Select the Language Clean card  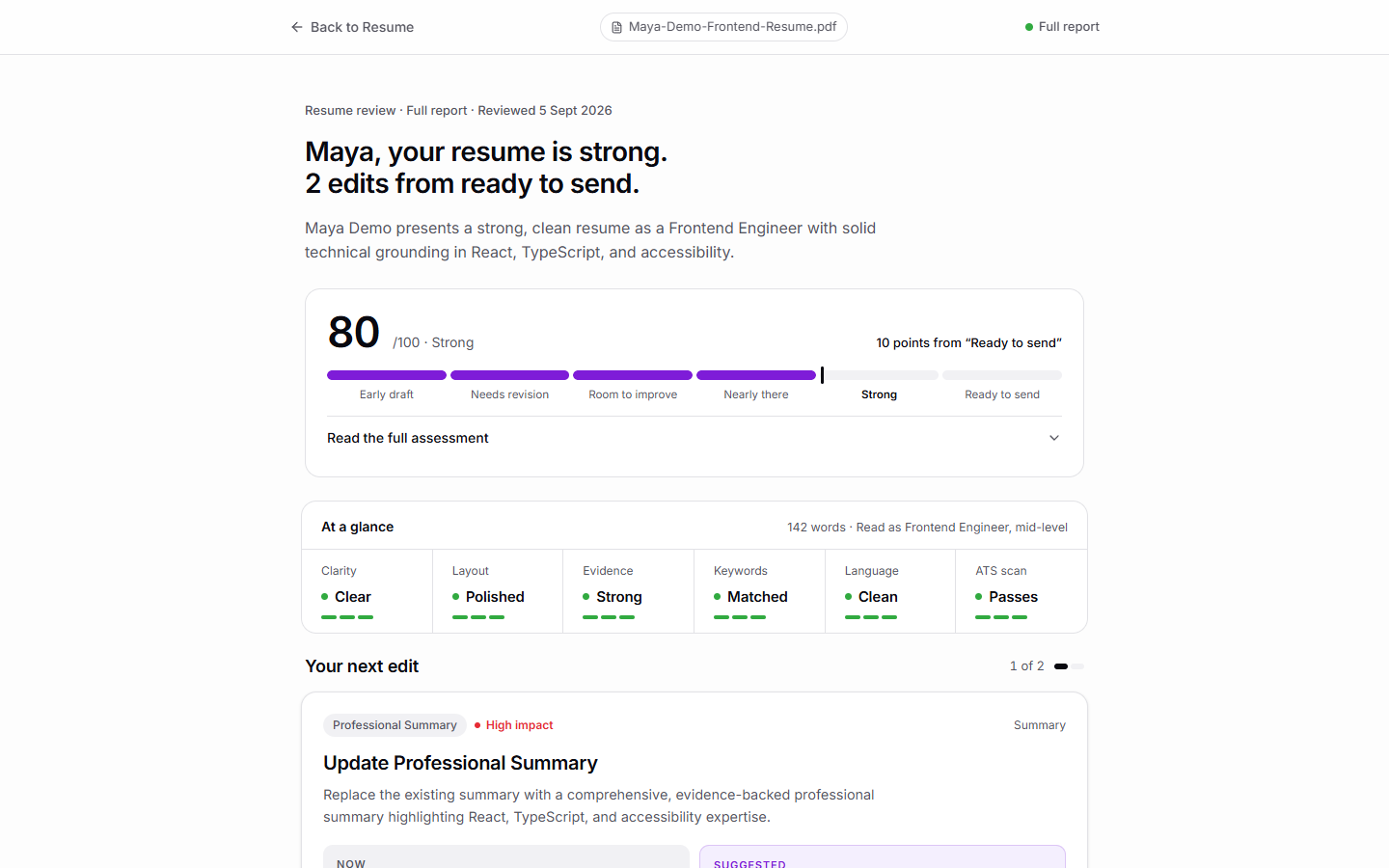click(x=890, y=591)
